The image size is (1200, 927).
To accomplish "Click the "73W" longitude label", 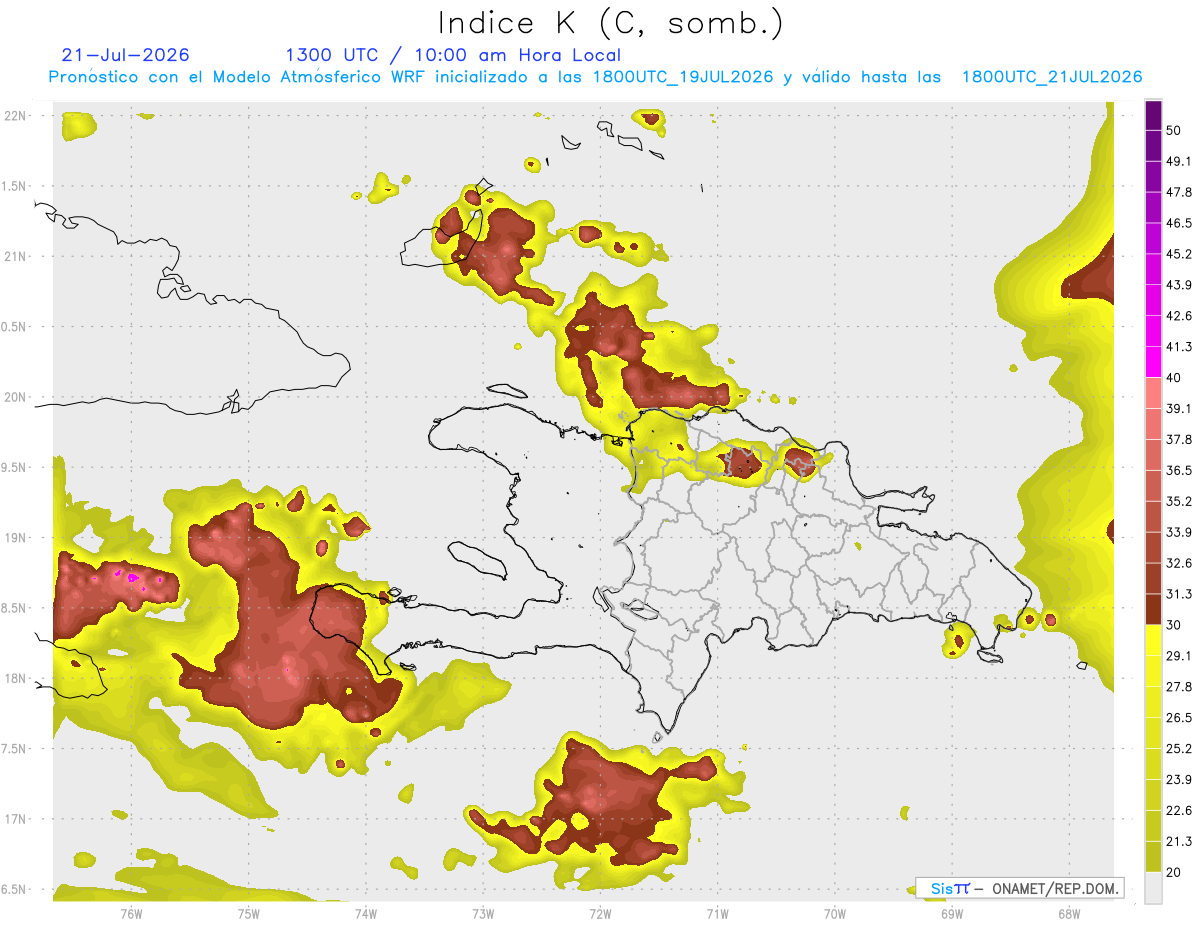I will [483, 913].
